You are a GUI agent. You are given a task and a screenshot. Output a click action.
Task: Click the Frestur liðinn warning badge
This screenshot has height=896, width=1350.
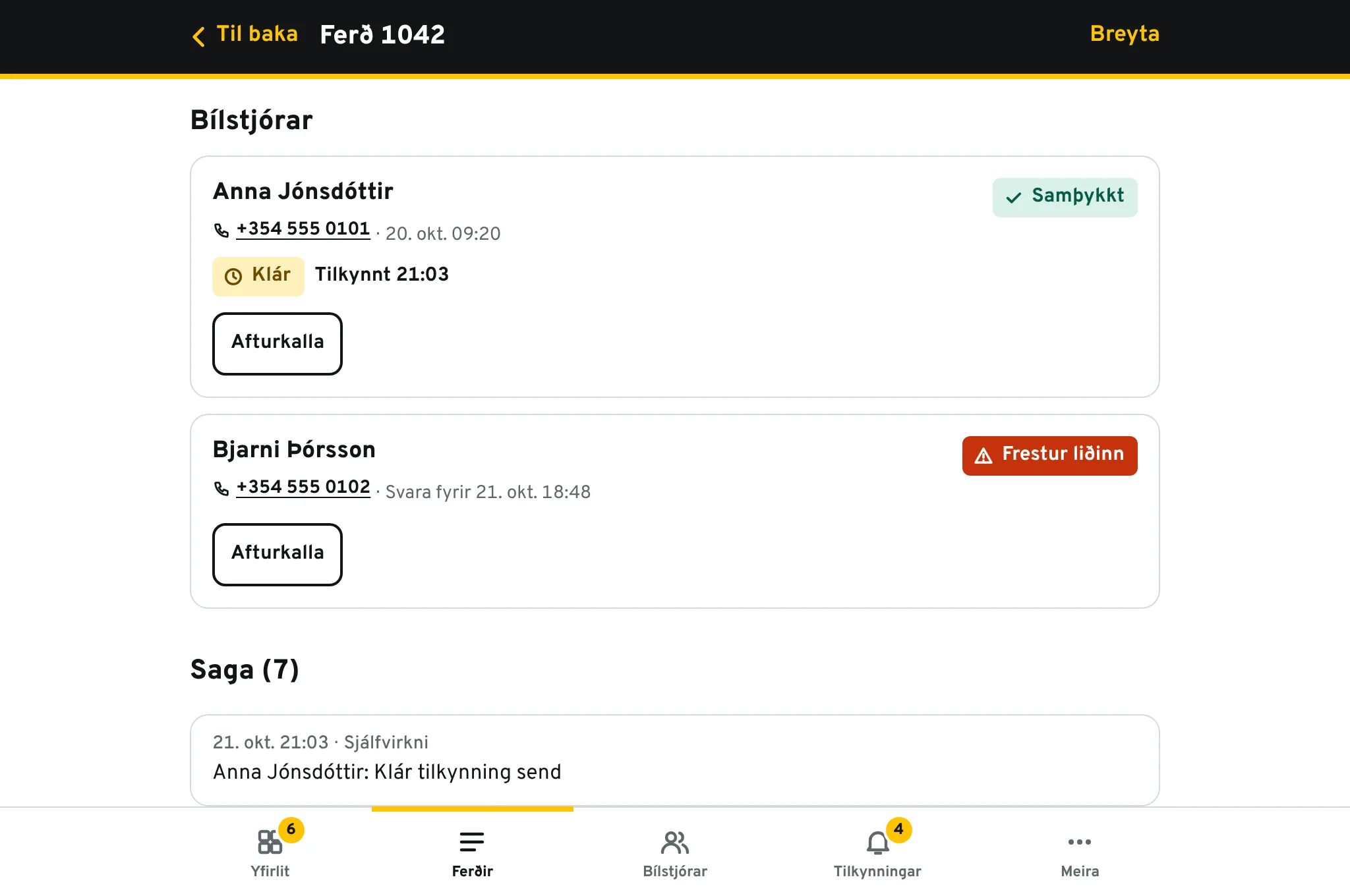click(1050, 455)
